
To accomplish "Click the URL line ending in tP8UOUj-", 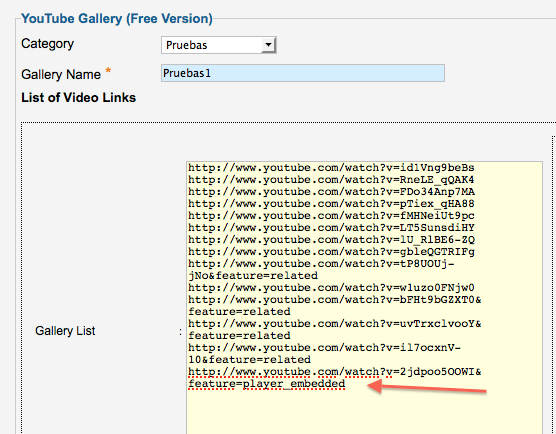I will 321,264.
